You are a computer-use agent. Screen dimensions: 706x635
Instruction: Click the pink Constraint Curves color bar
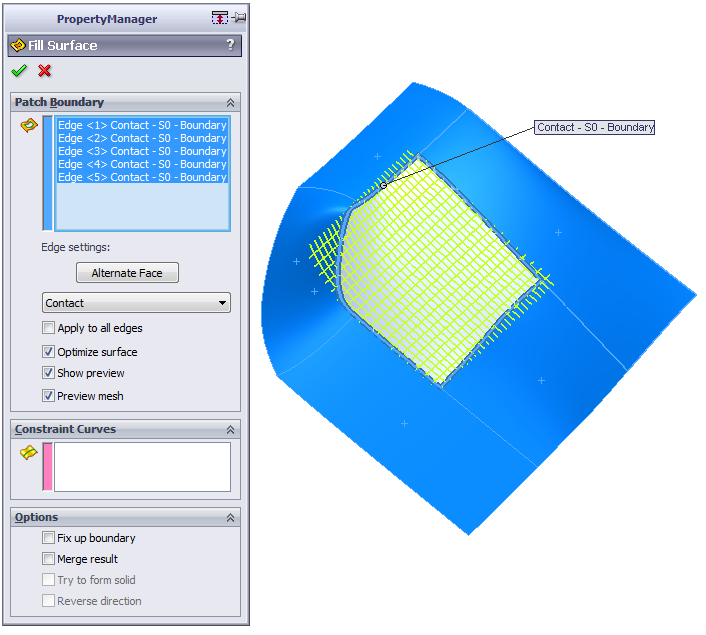coord(47,467)
